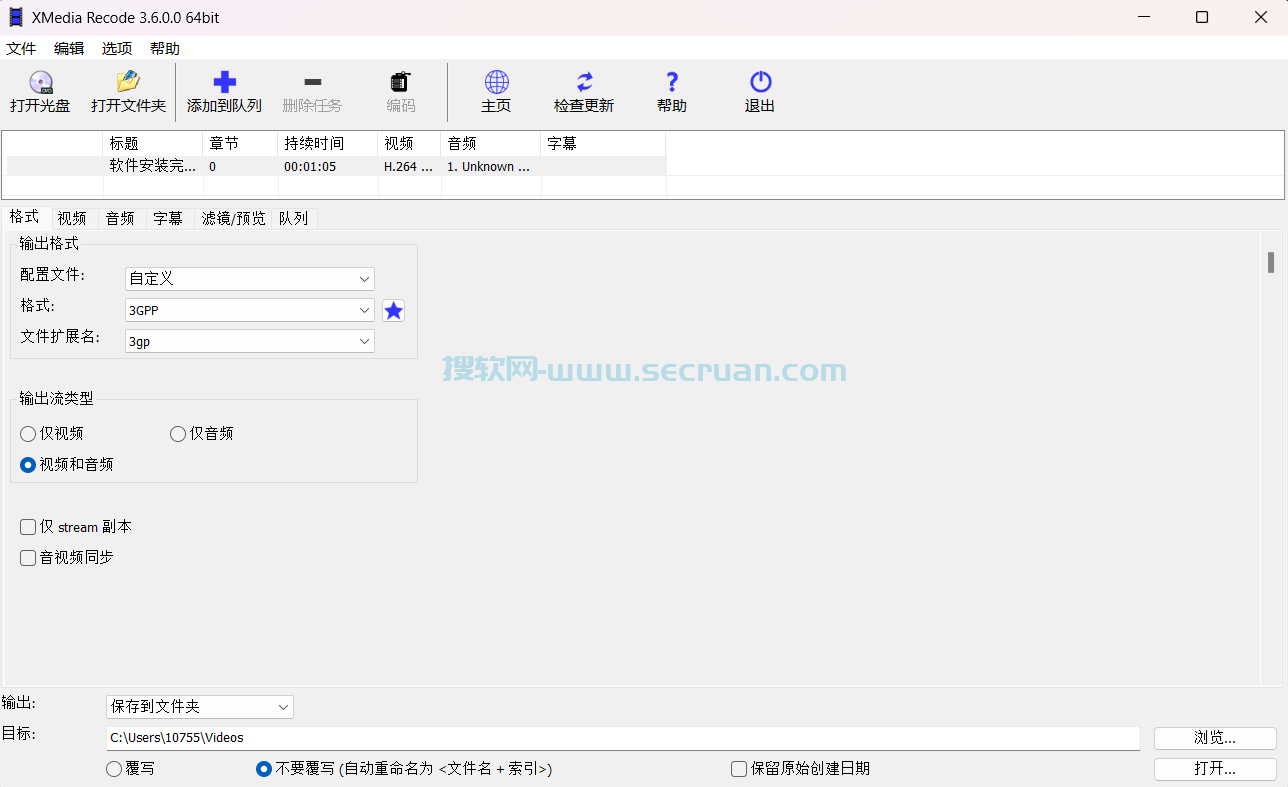Select the file row titled 软件安装完...
This screenshot has width=1288, height=787.
(336, 166)
